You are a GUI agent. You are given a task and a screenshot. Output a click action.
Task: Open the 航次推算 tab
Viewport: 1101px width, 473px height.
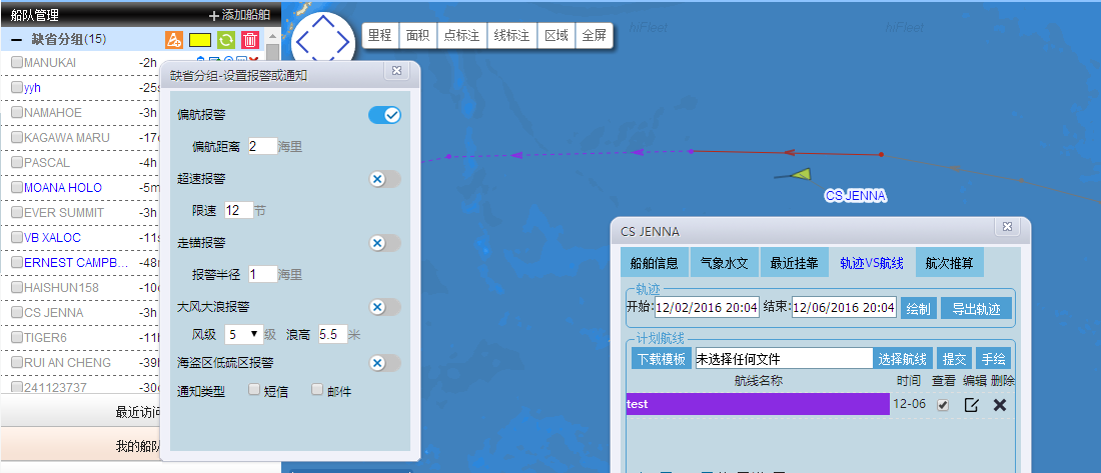949,263
